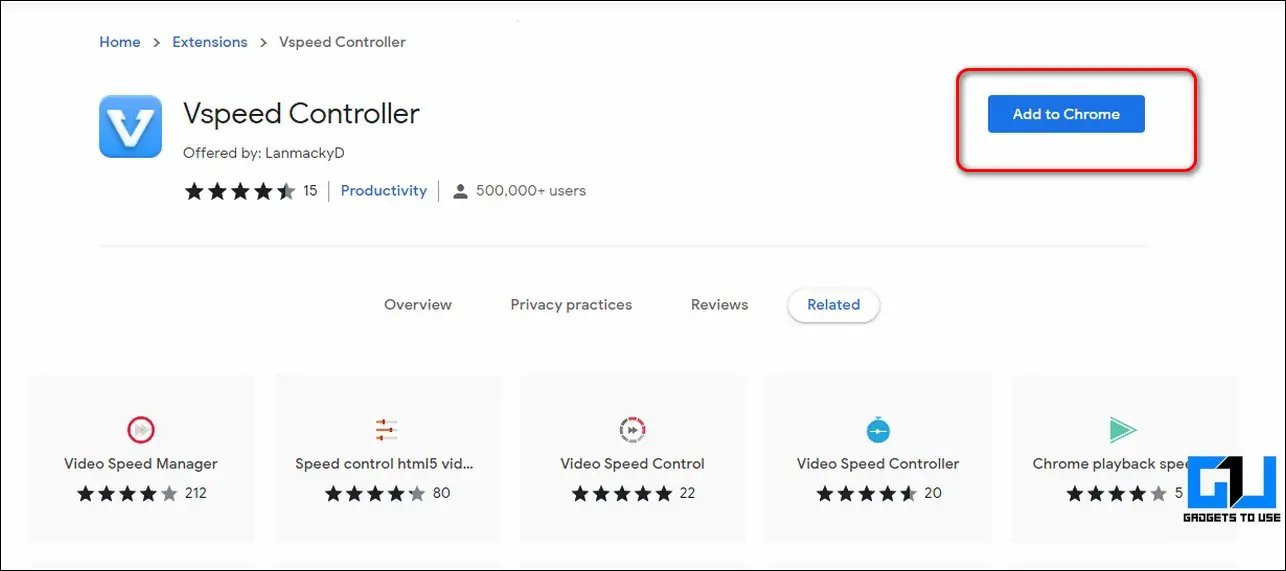
Task: Go to Home breadcrumb link
Action: coord(120,42)
